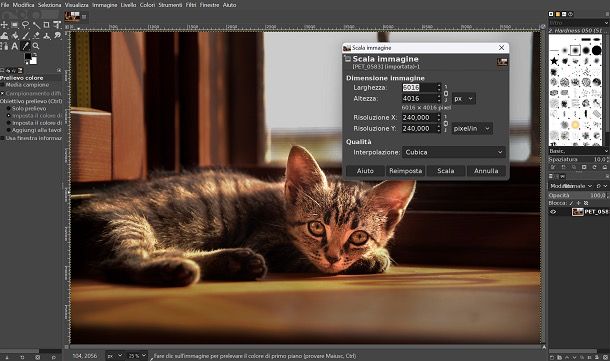Select the Bucket Fill tool
Image resolution: width=610 pixels, height=361 pixels.
(15, 35)
